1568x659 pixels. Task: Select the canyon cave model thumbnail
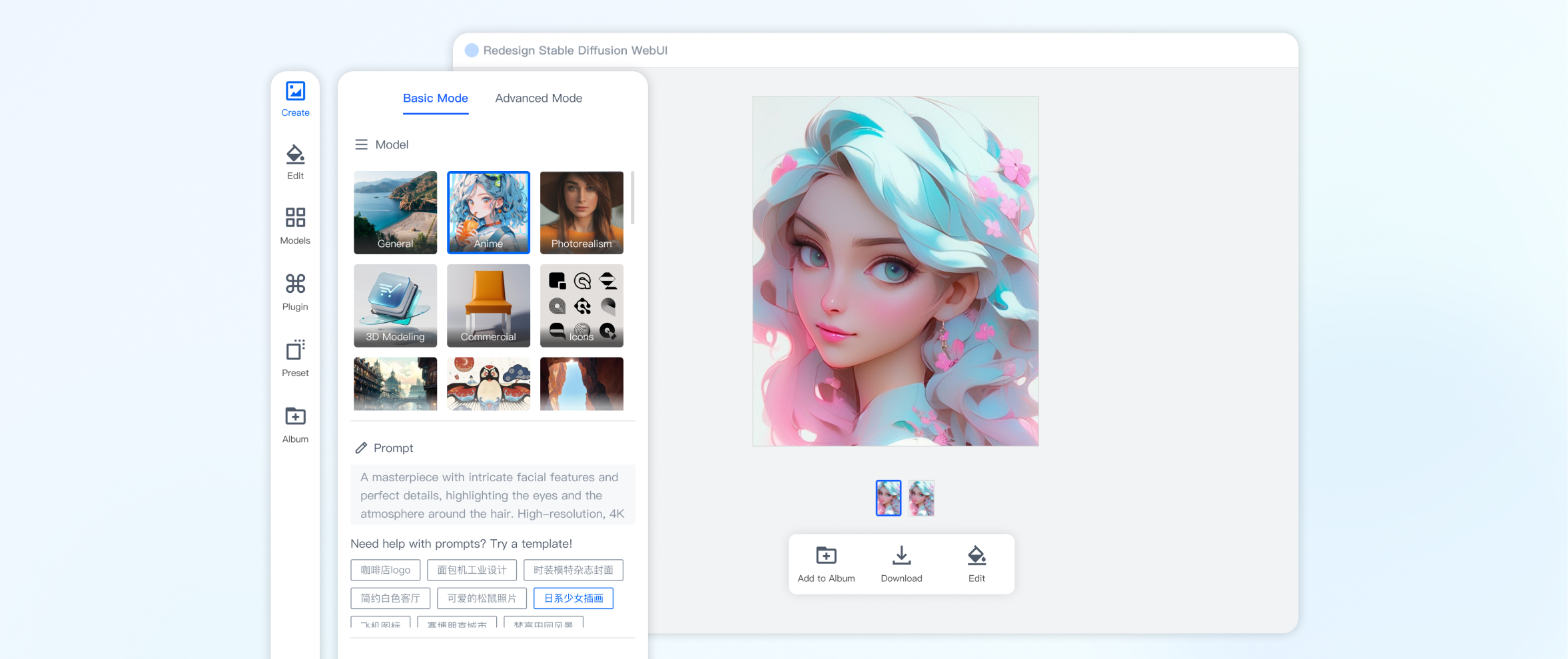tap(582, 384)
